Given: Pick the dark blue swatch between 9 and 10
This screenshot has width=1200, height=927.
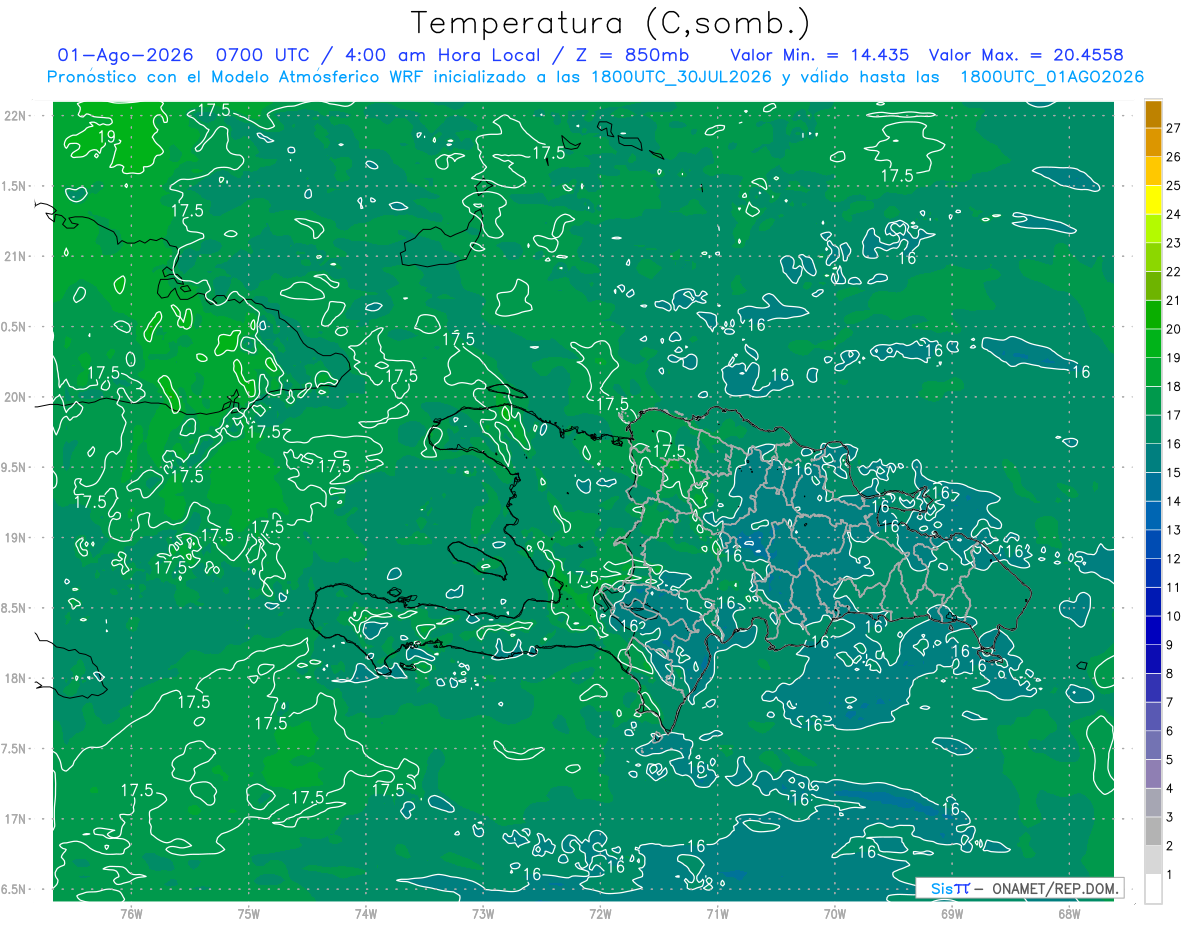Looking at the screenshot, I should pyautogui.click(x=1153, y=630).
